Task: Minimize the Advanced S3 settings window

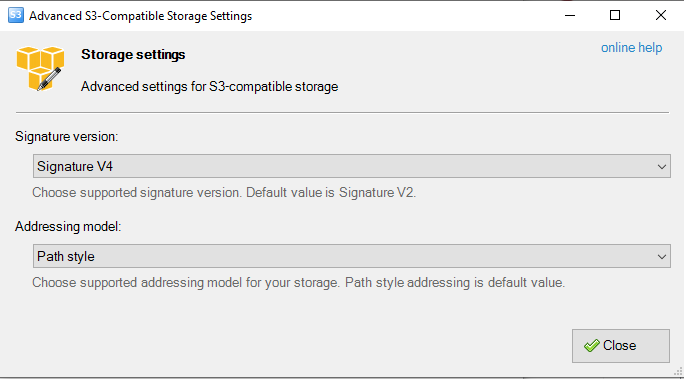Action: click(x=570, y=16)
